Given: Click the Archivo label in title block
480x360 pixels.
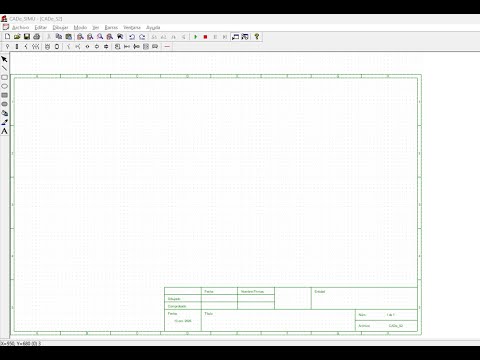Looking at the screenshot, I should (x=364, y=326).
